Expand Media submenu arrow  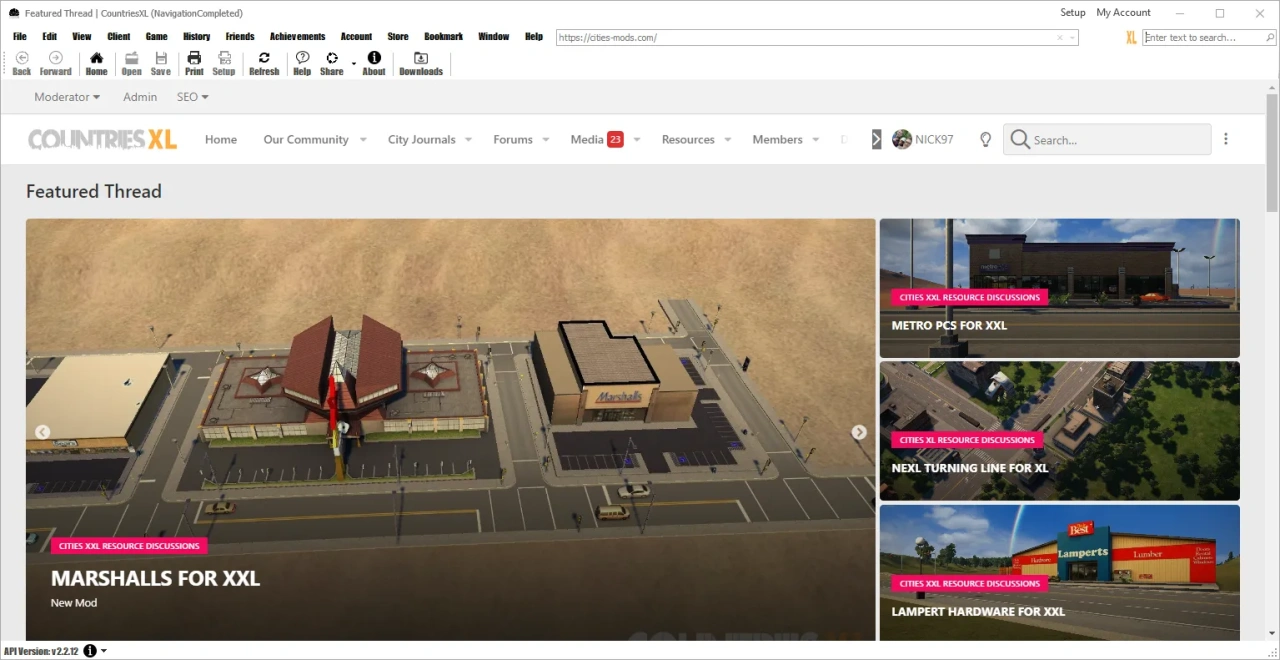637,140
